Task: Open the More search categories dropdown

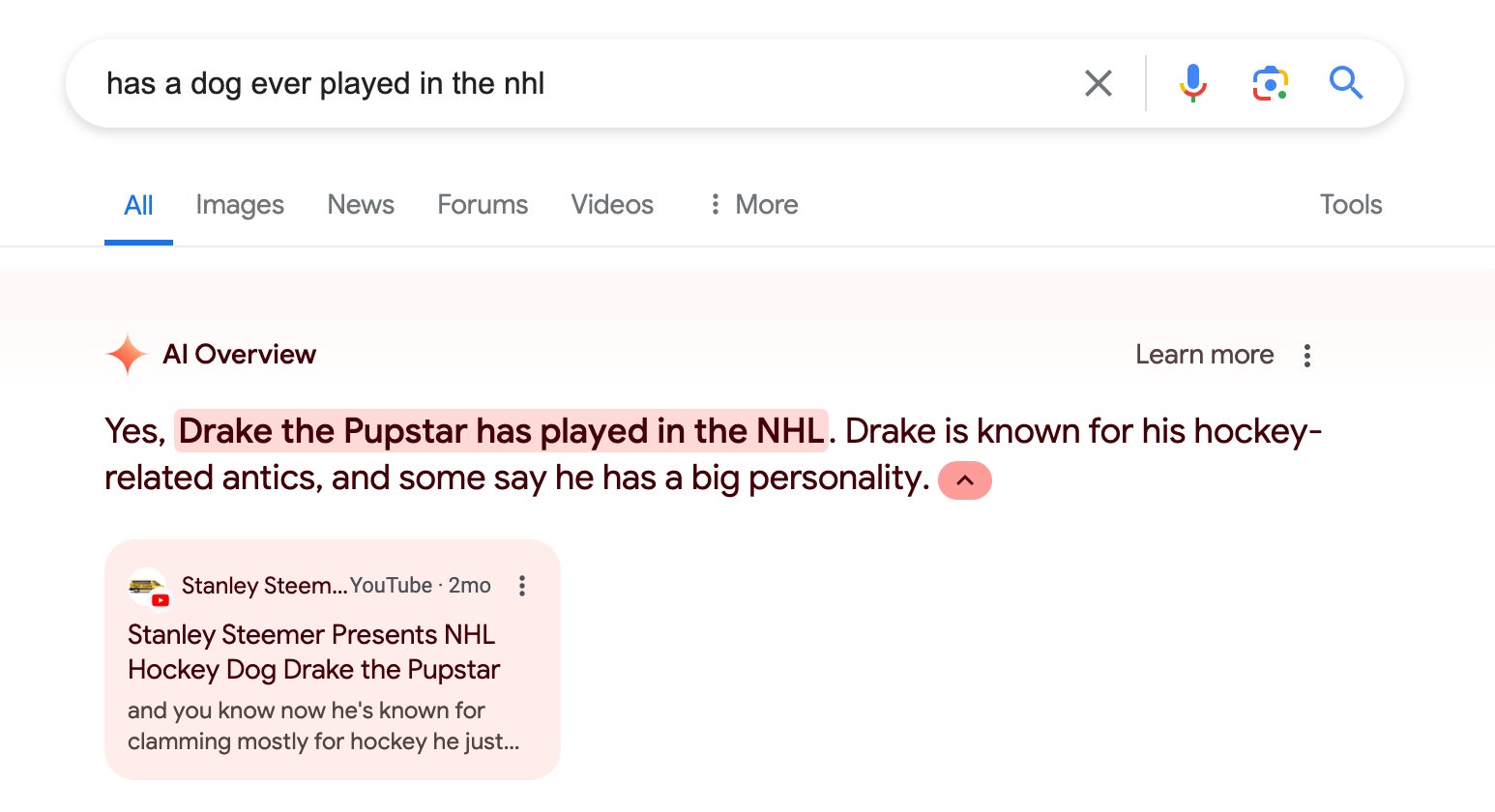Action: click(x=751, y=204)
